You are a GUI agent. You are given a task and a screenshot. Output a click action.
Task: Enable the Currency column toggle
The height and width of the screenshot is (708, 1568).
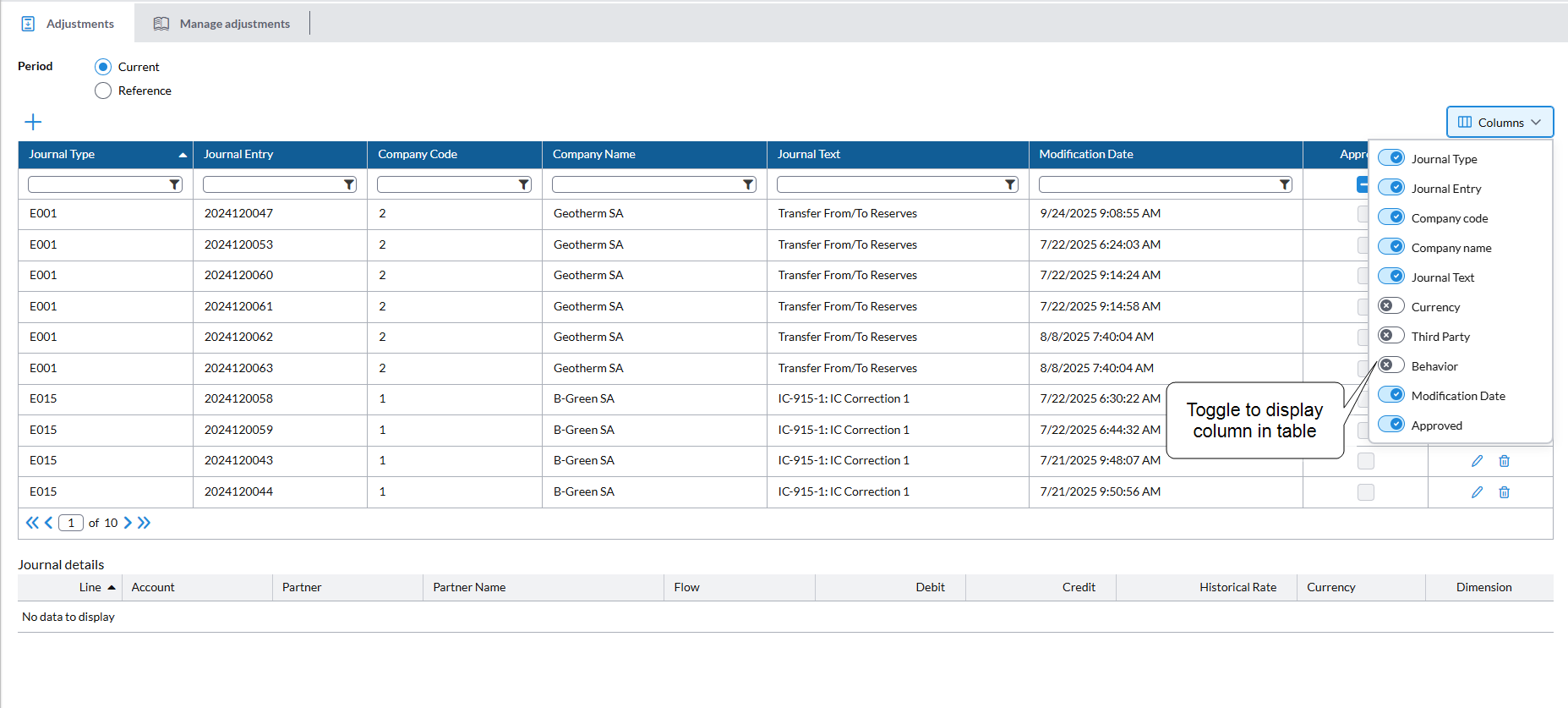[1390, 306]
